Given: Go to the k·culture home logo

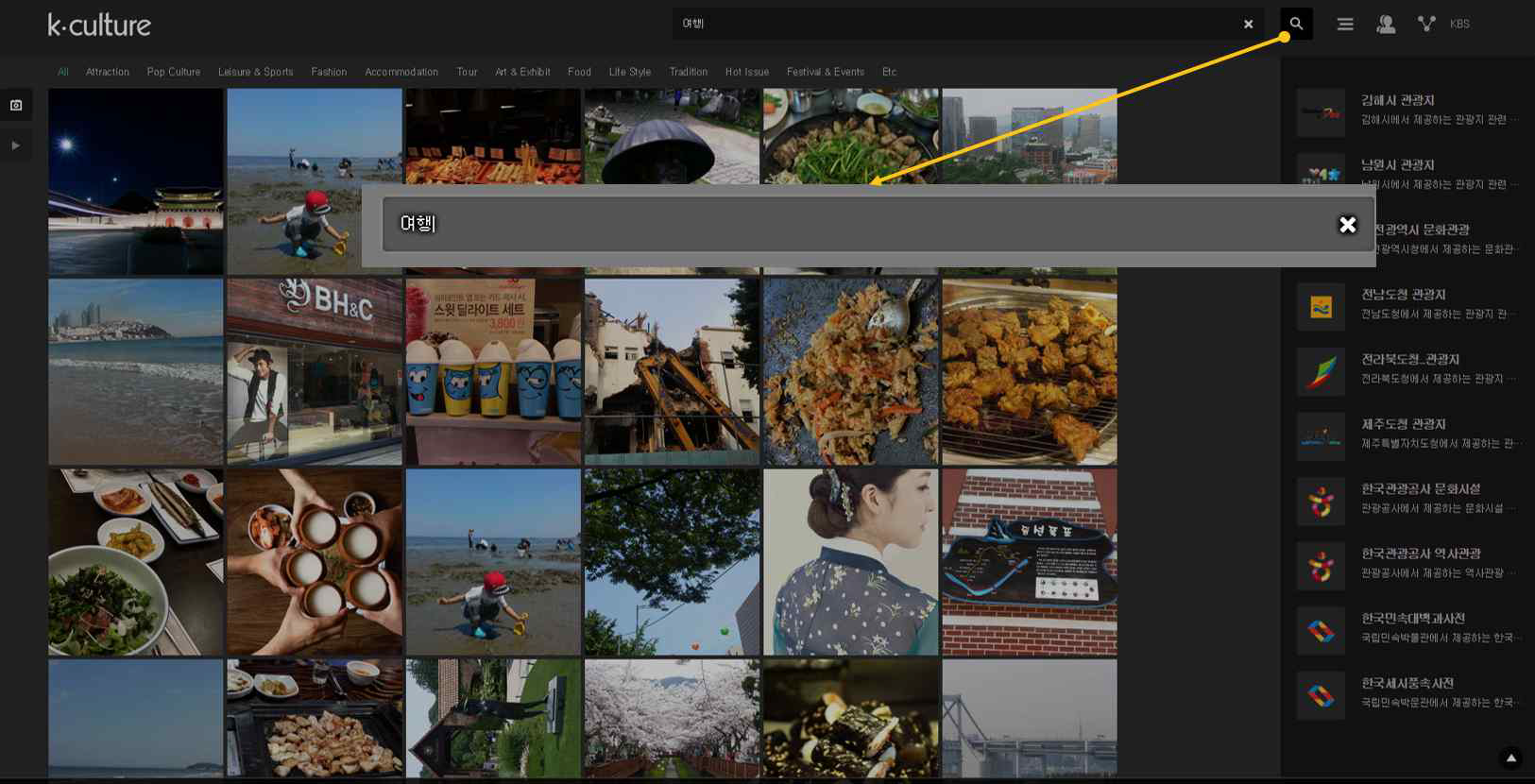Looking at the screenshot, I should coord(99,25).
